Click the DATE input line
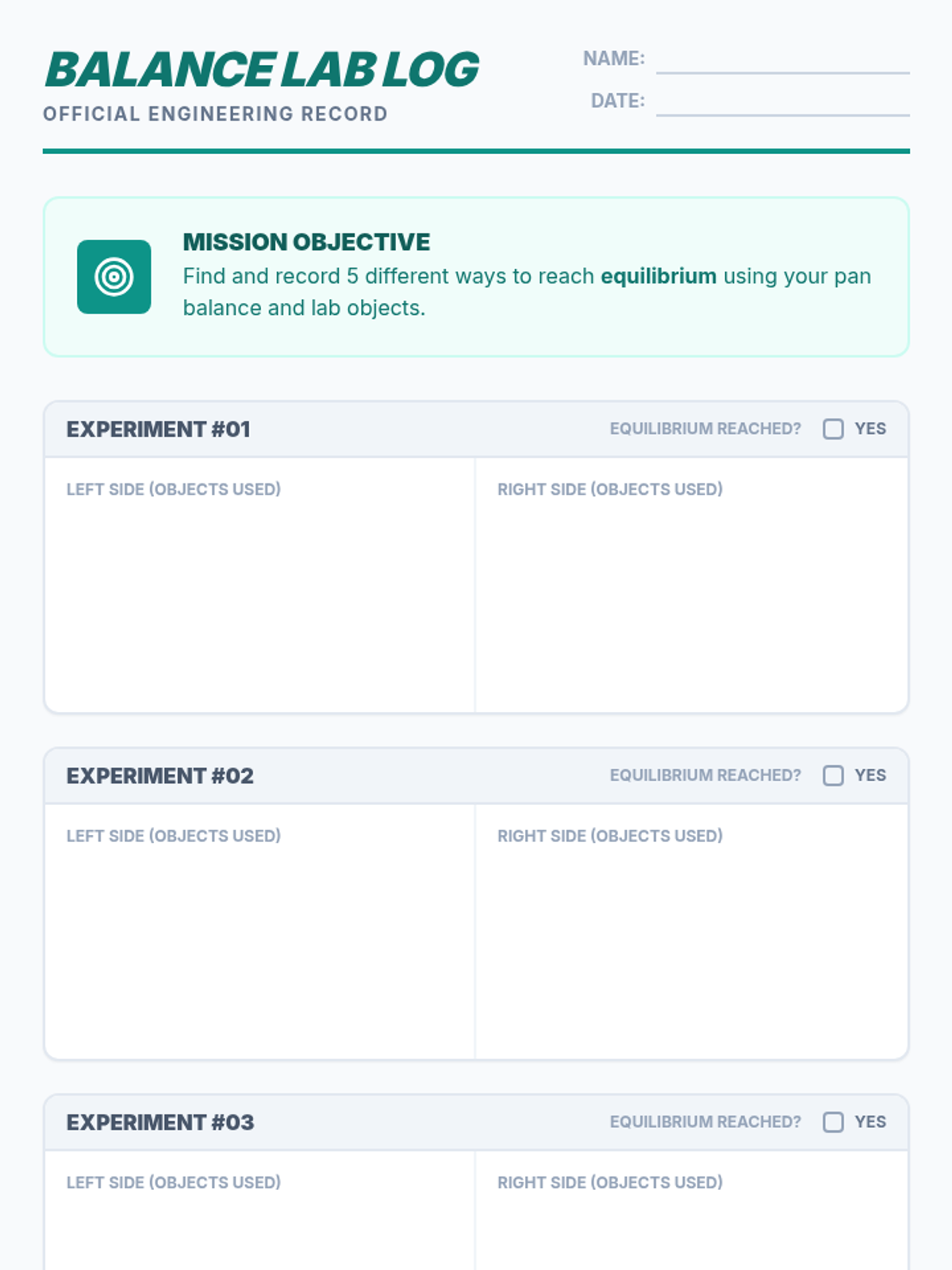Screen dimensions: 952x1270 [782, 102]
